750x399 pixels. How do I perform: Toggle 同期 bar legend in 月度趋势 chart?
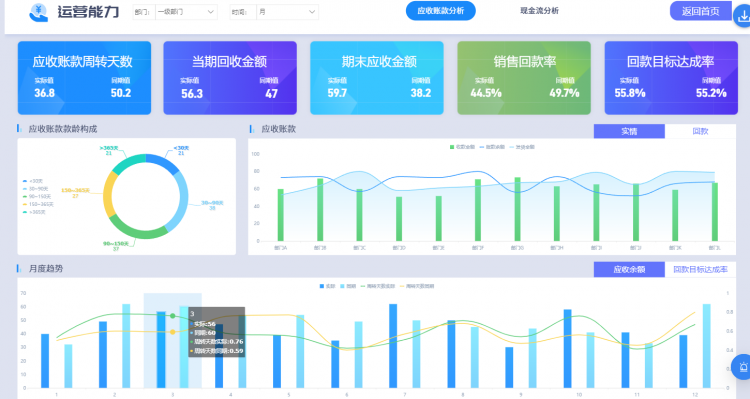pos(348,286)
